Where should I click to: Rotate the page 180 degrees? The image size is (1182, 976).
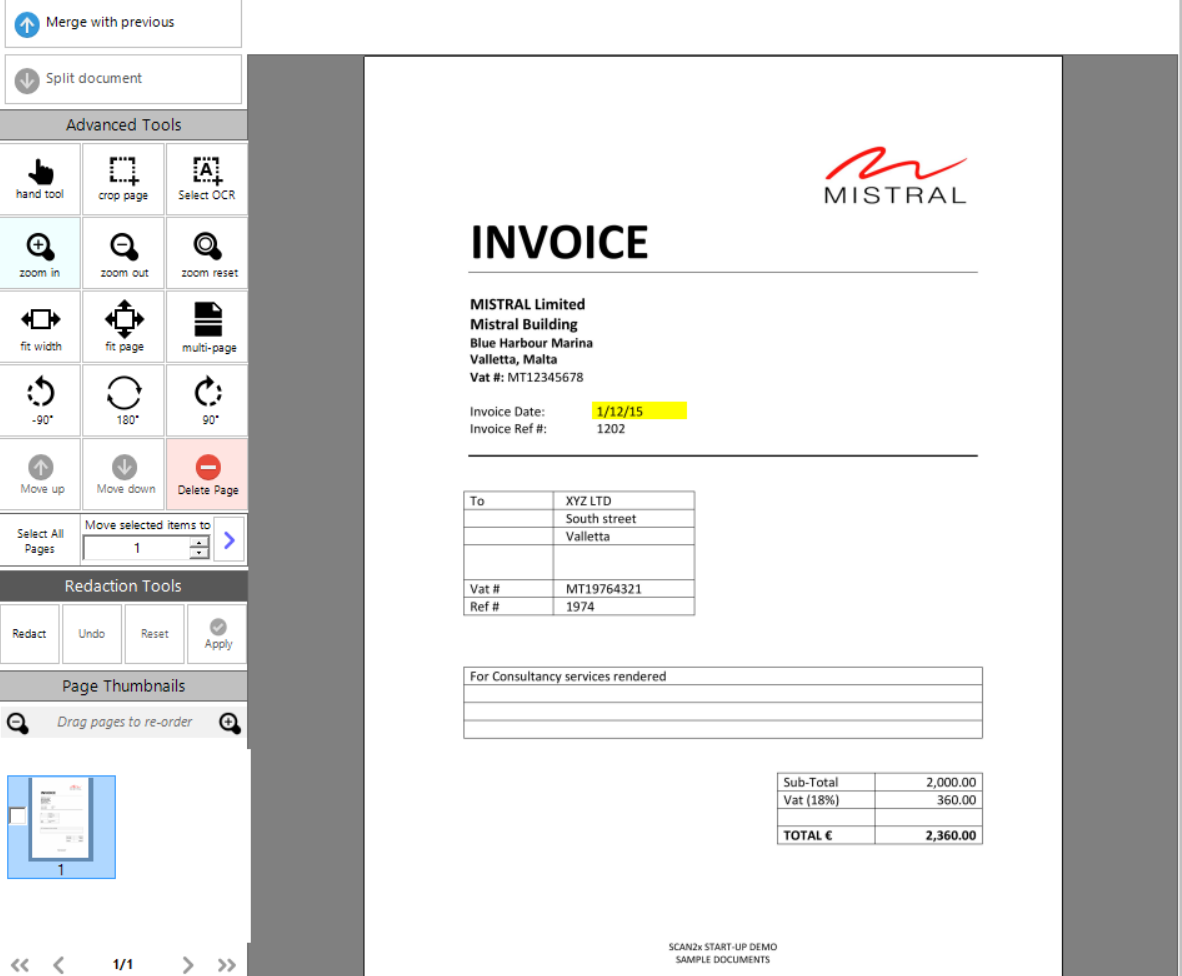123,400
